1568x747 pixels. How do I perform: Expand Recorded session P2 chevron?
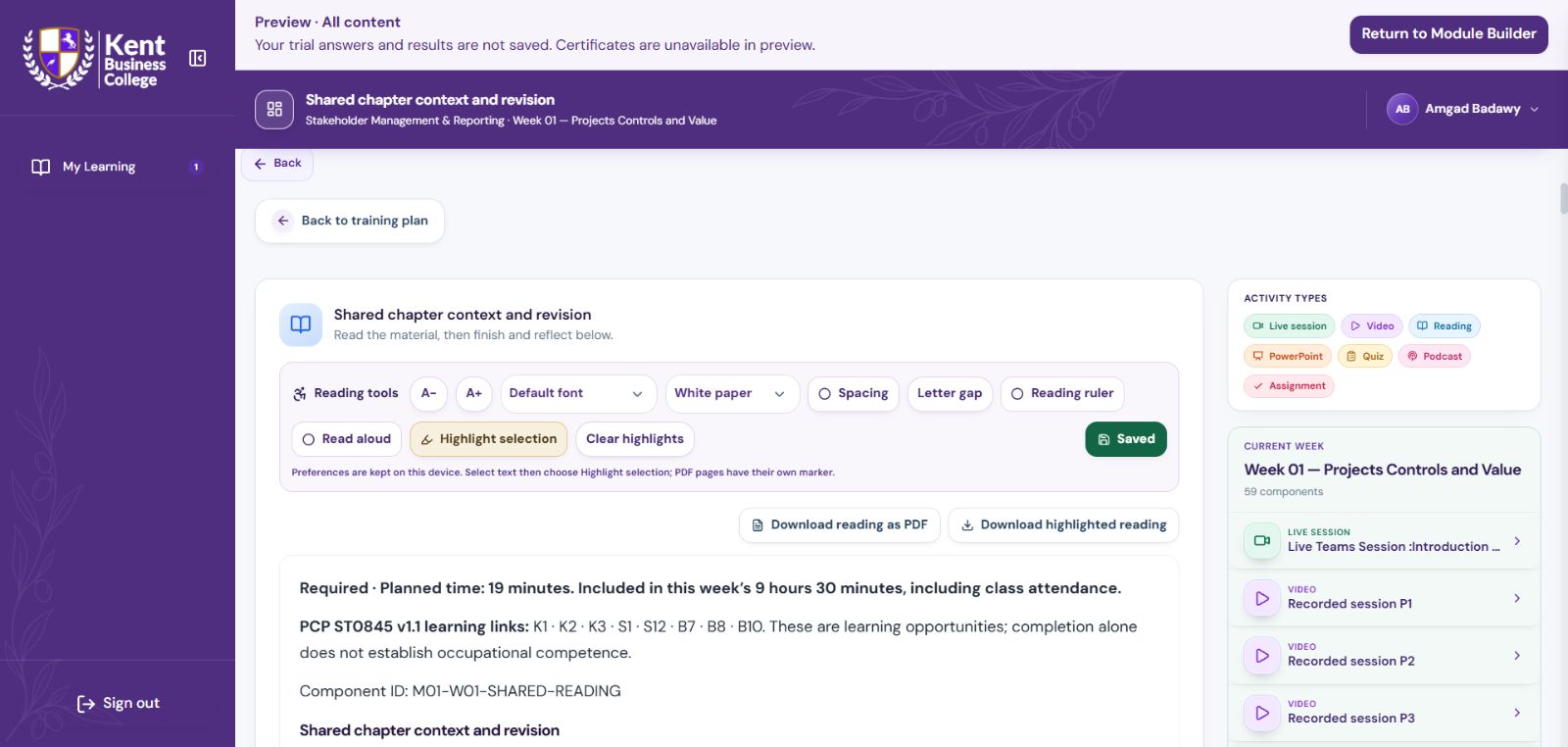coord(1517,655)
